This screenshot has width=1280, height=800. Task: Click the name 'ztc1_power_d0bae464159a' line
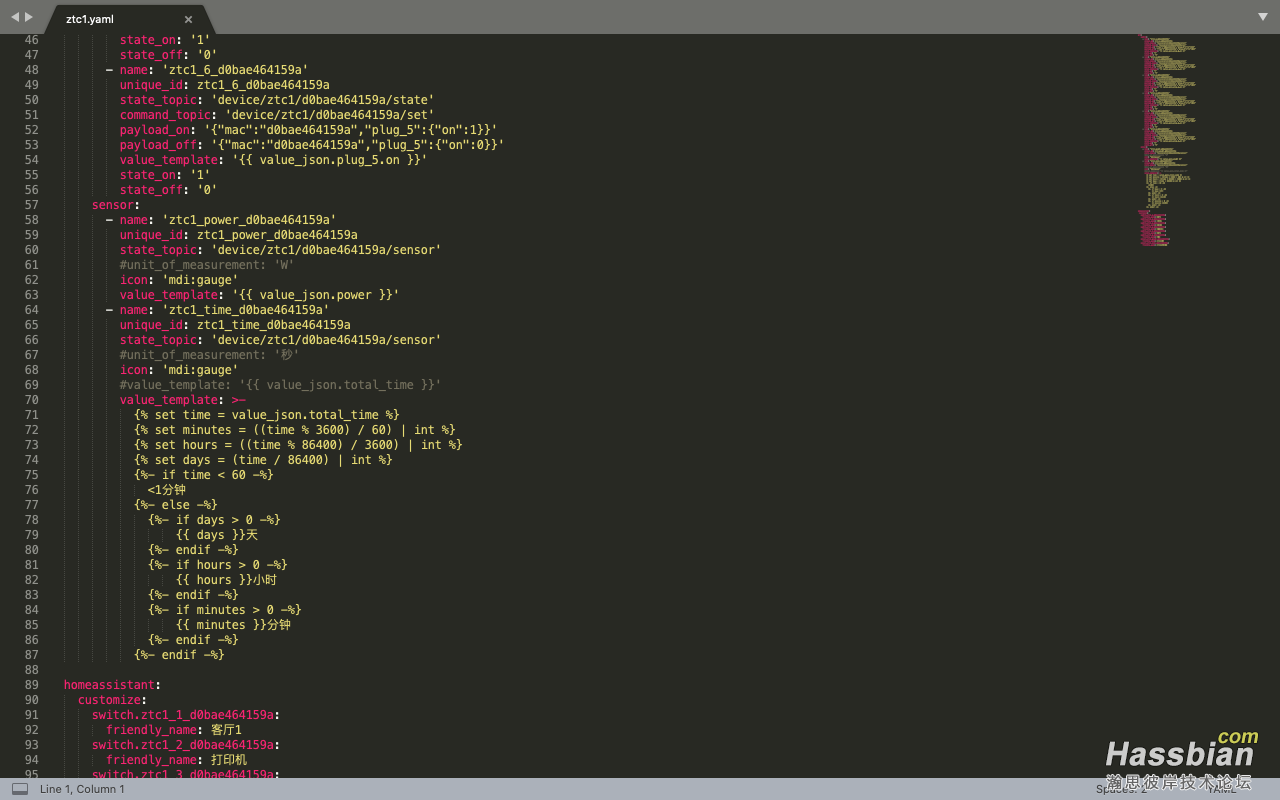pos(221,220)
